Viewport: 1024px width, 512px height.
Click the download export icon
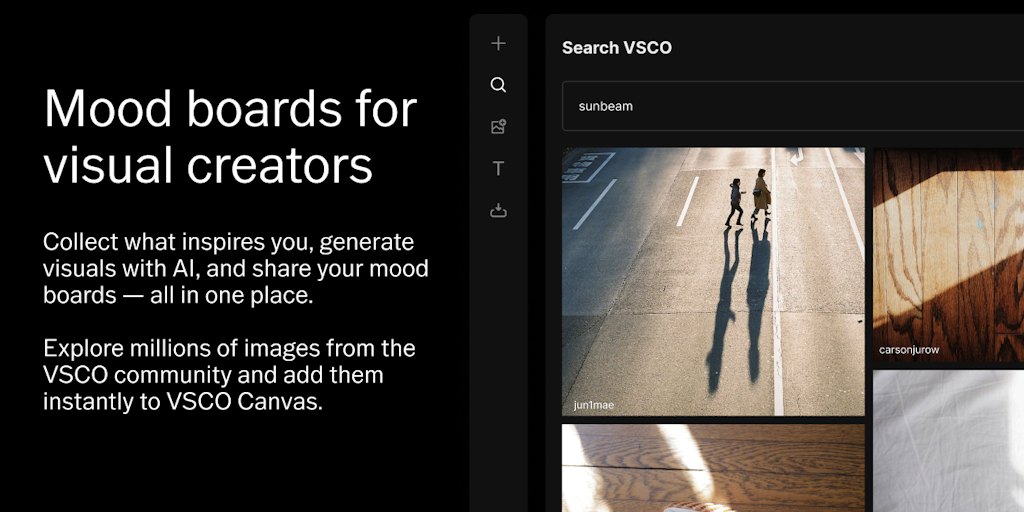498,211
